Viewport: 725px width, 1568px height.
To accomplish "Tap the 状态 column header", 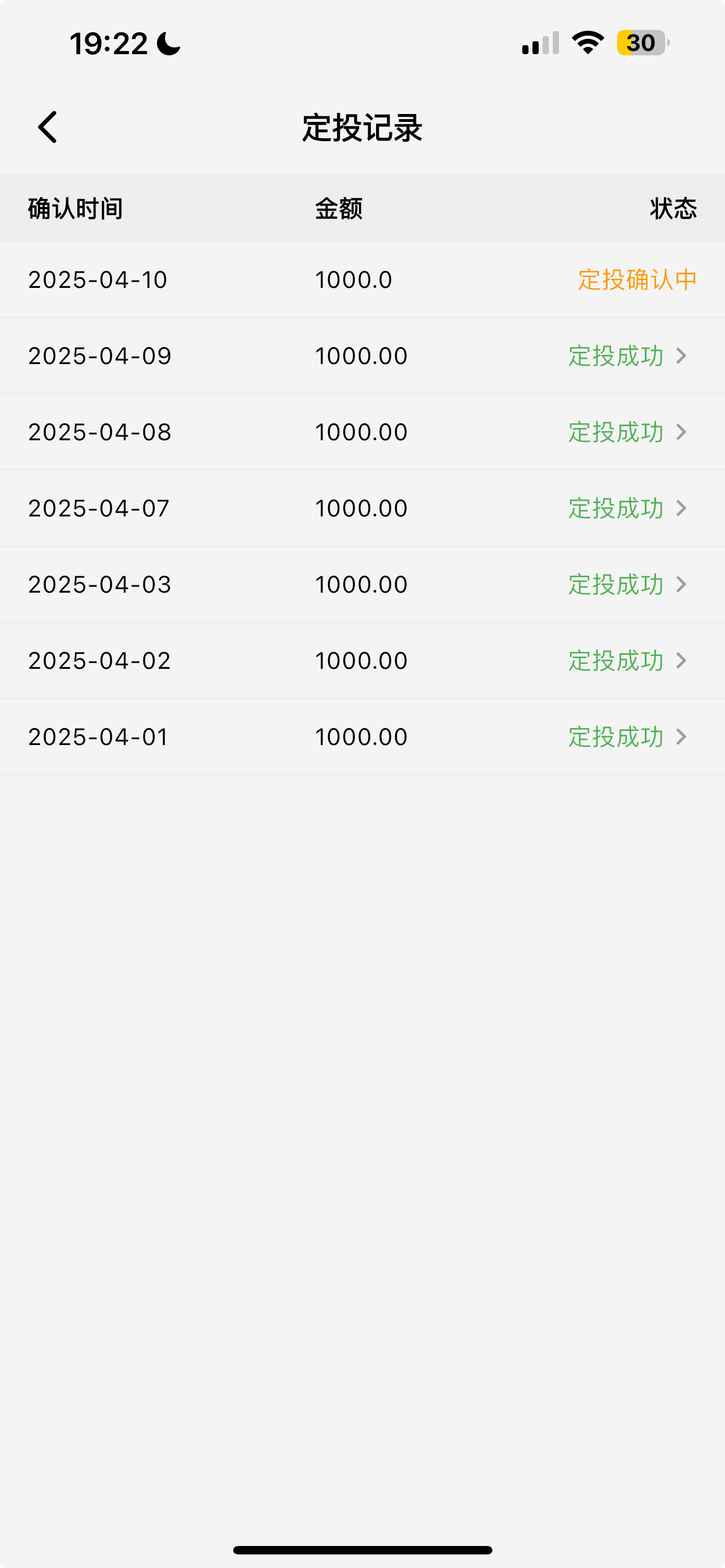I will tap(673, 209).
